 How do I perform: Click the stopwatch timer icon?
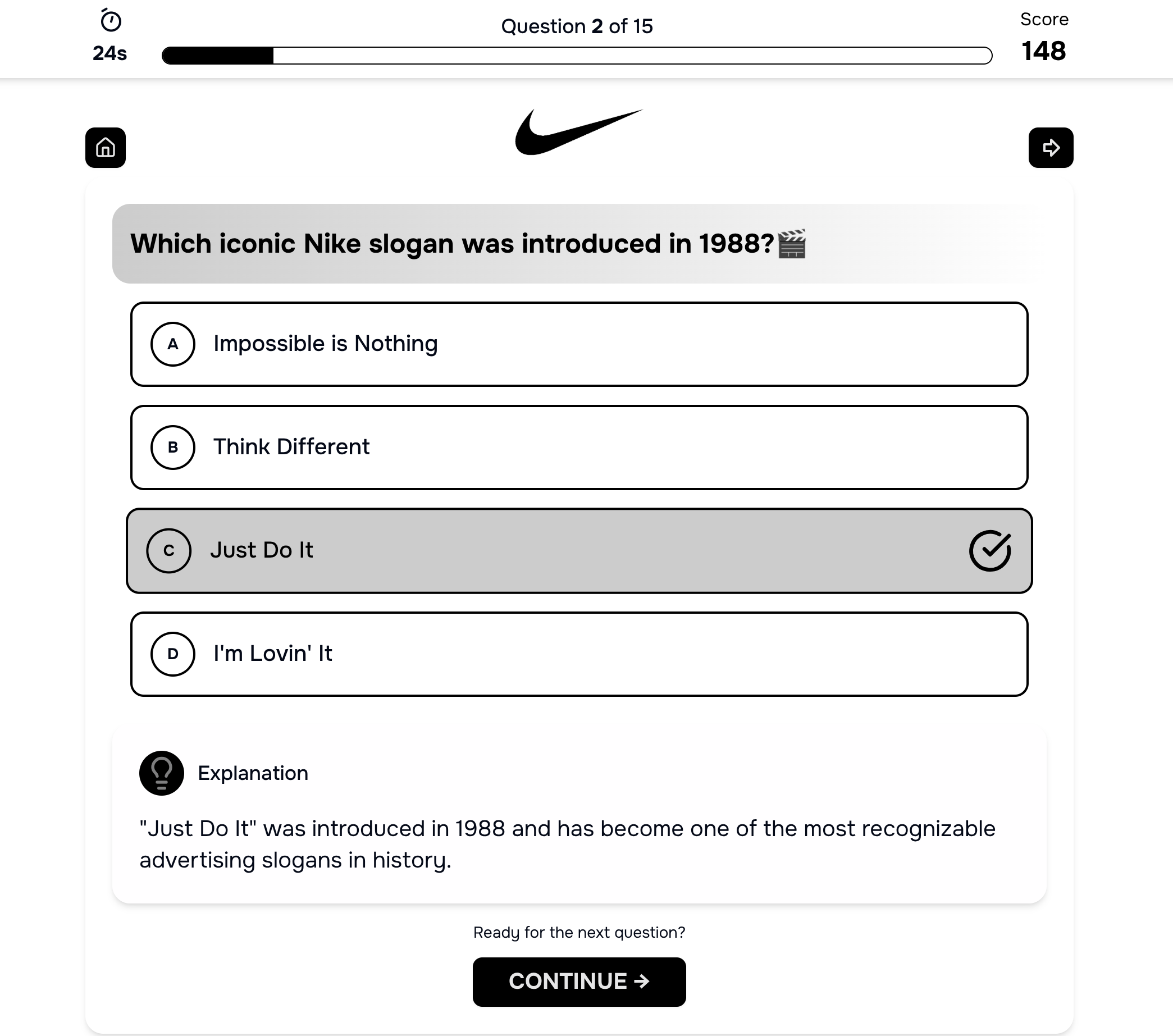tap(109, 21)
